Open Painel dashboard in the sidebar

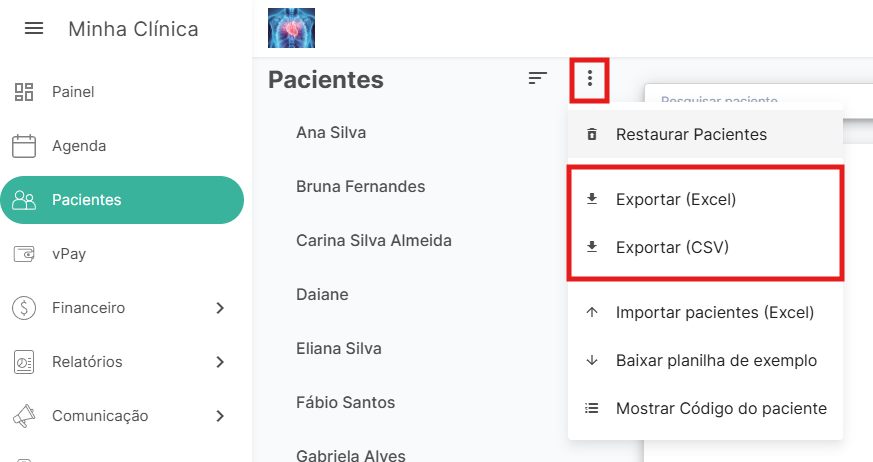point(73,92)
